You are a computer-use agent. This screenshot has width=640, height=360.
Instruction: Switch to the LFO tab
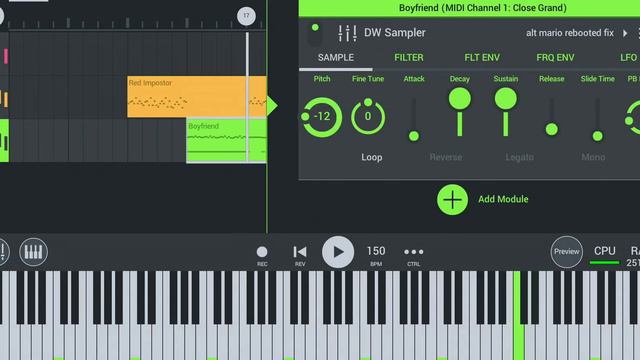628,58
